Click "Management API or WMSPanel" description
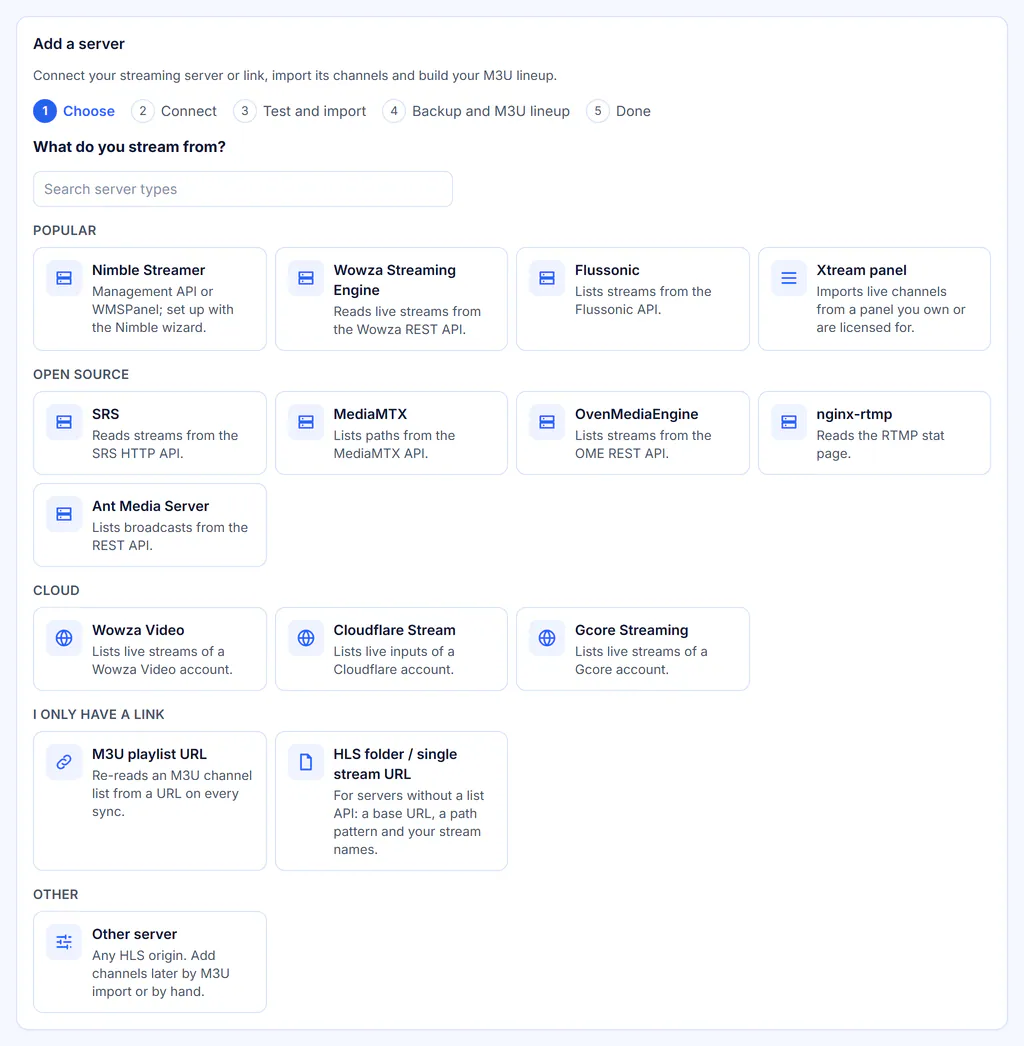Image resolution: width=1024 pixels, height=1046 pixels. pyautogui.click(x=163, y=310)
